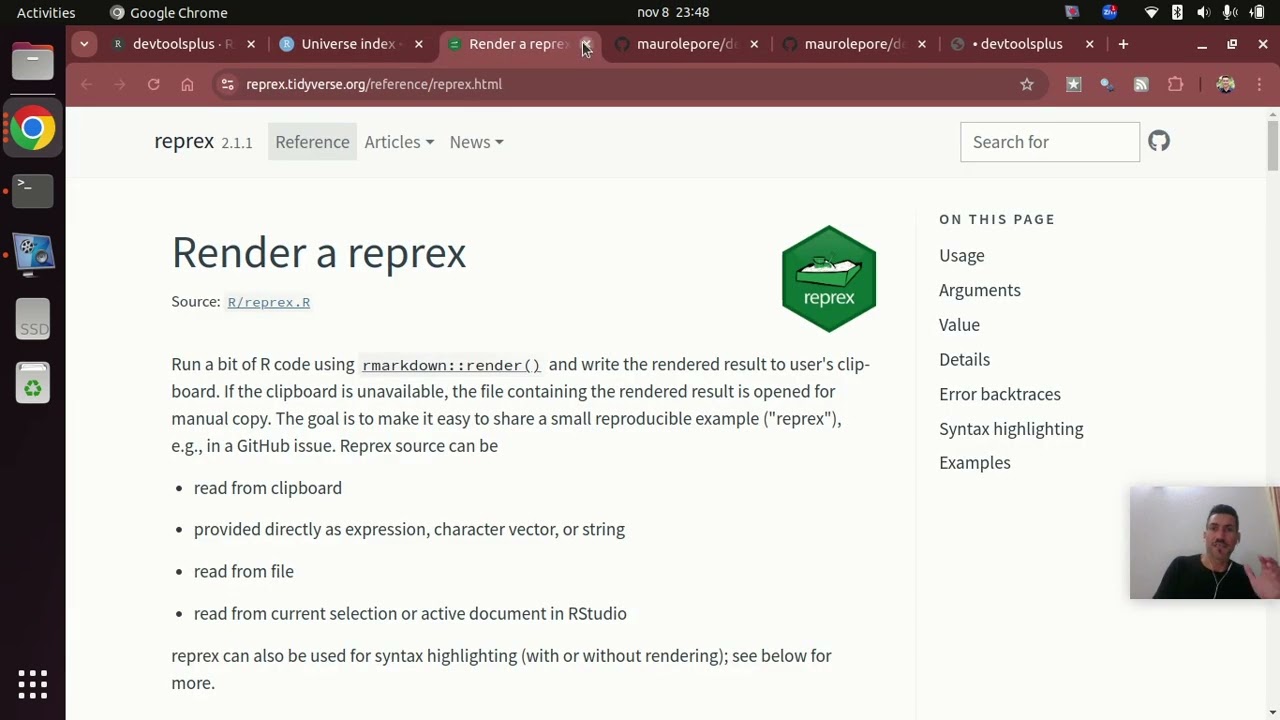
Task: Open the bookmark star extension icon
Action: tap(1073, 84)
